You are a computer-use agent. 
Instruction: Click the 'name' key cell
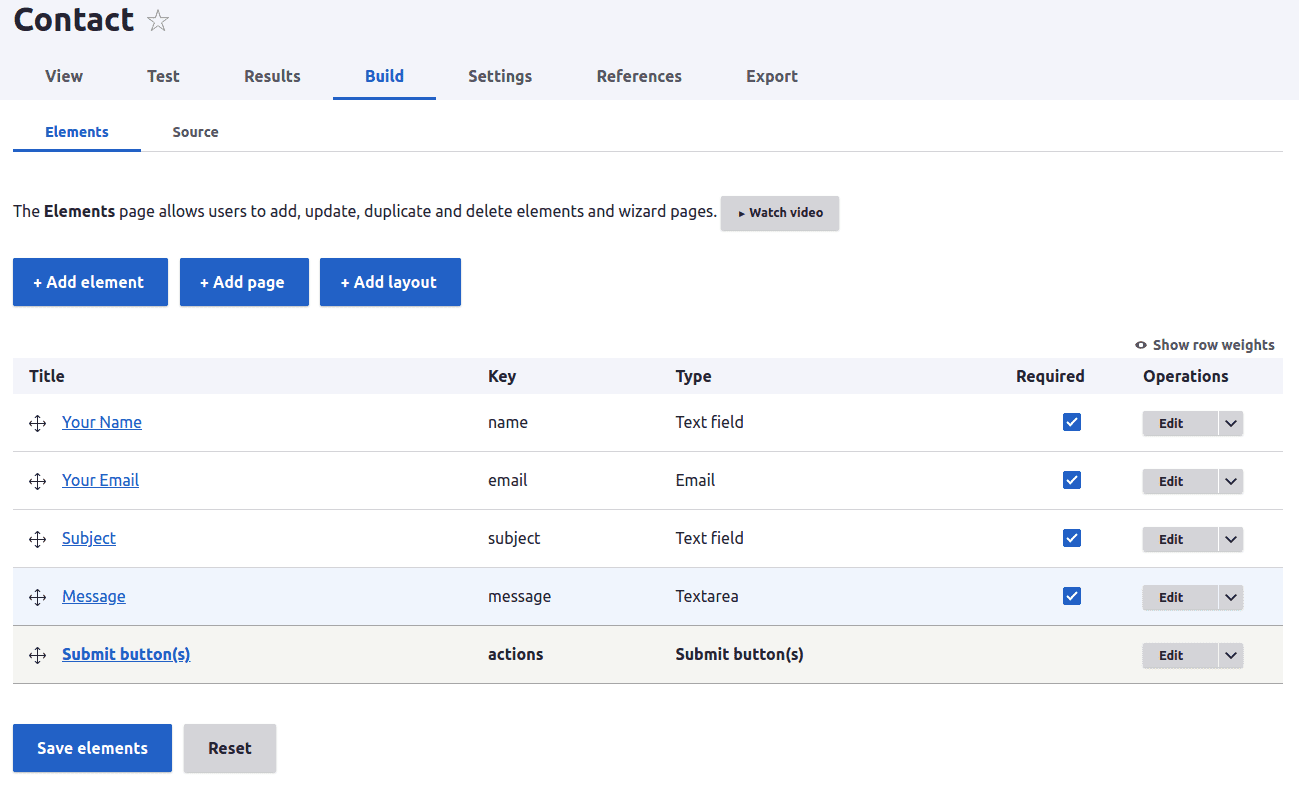click(508, 422)
